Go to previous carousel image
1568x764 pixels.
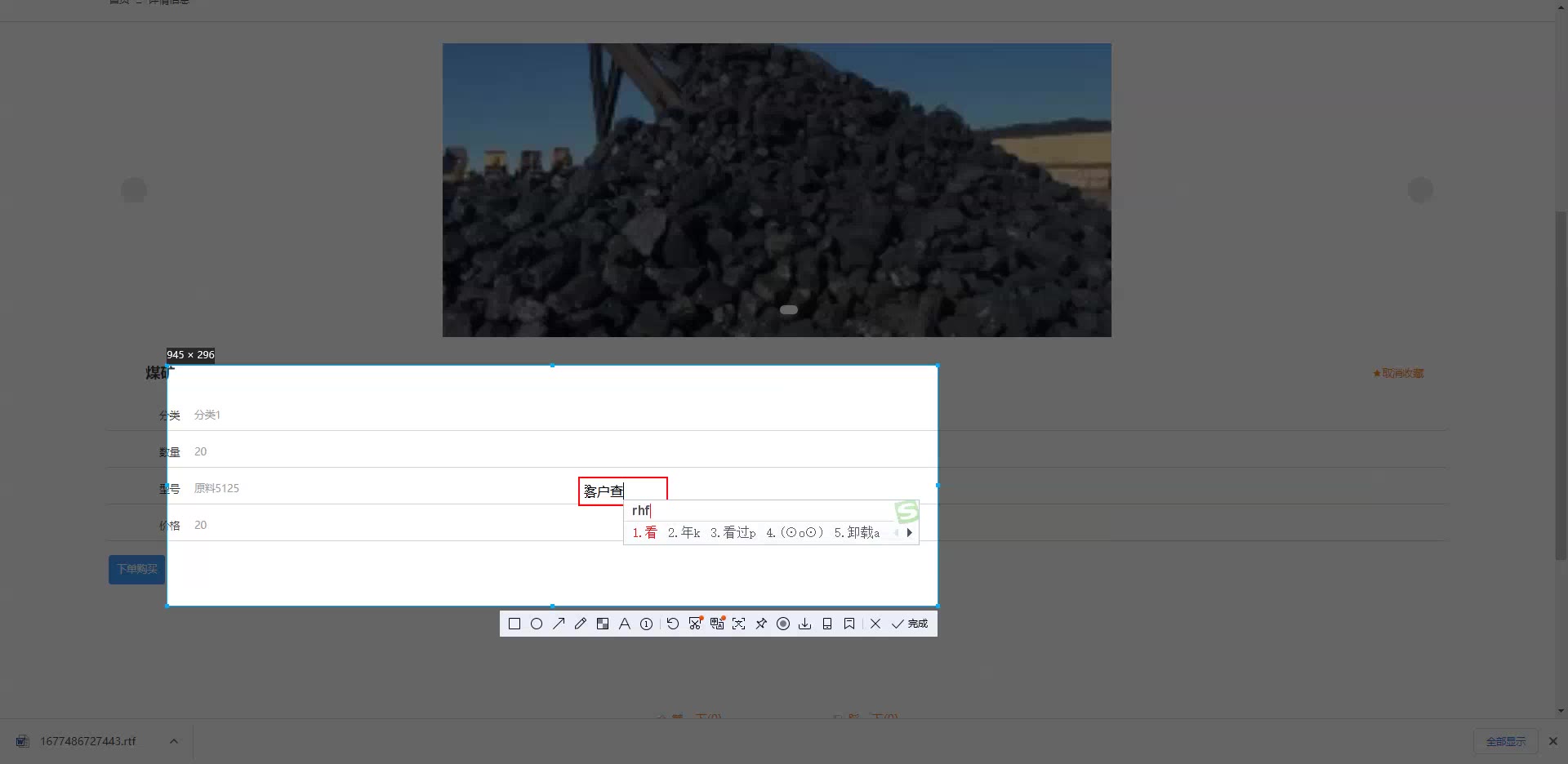134,190
